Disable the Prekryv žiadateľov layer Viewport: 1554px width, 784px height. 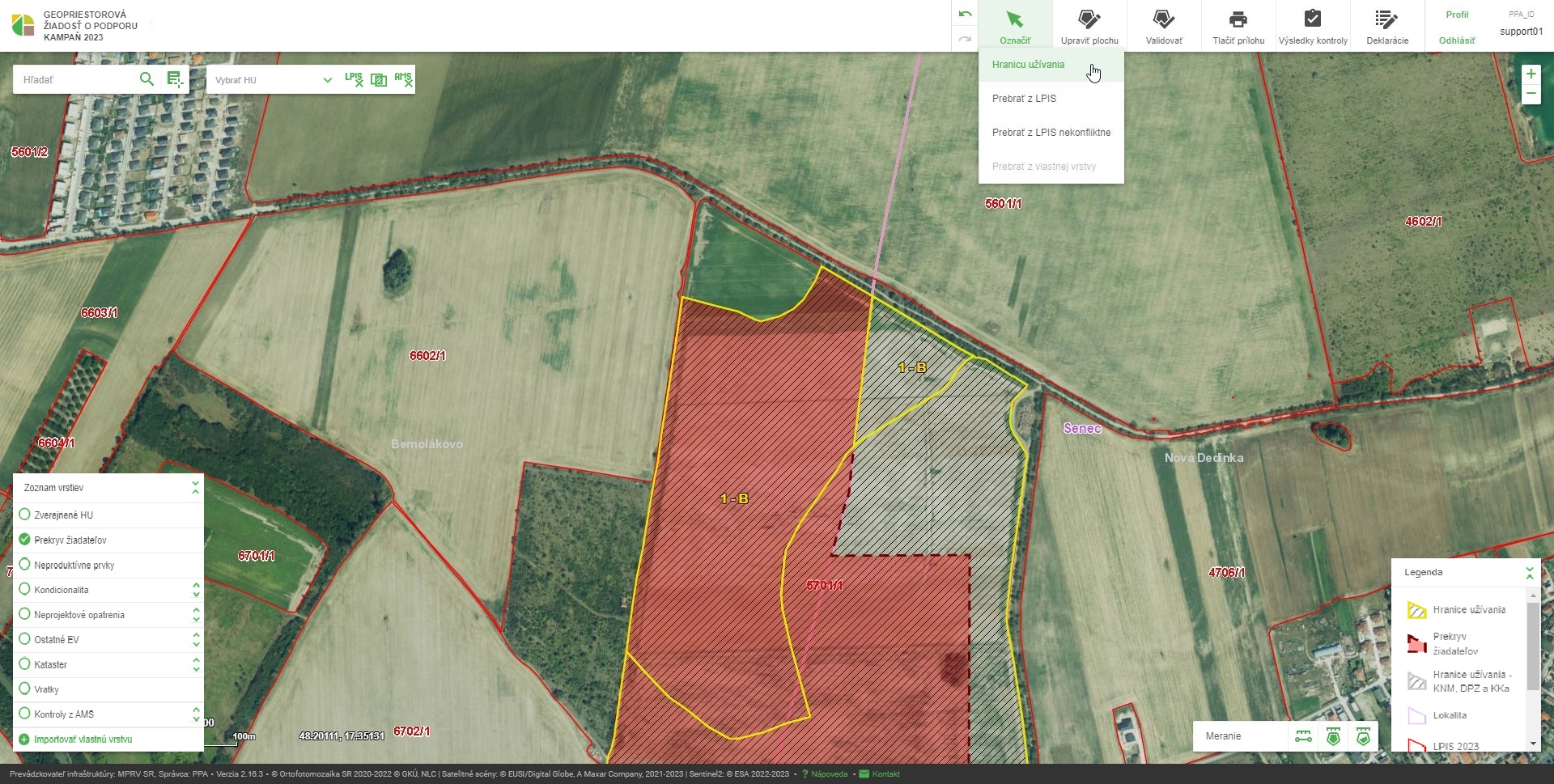(x=24, y=540)
